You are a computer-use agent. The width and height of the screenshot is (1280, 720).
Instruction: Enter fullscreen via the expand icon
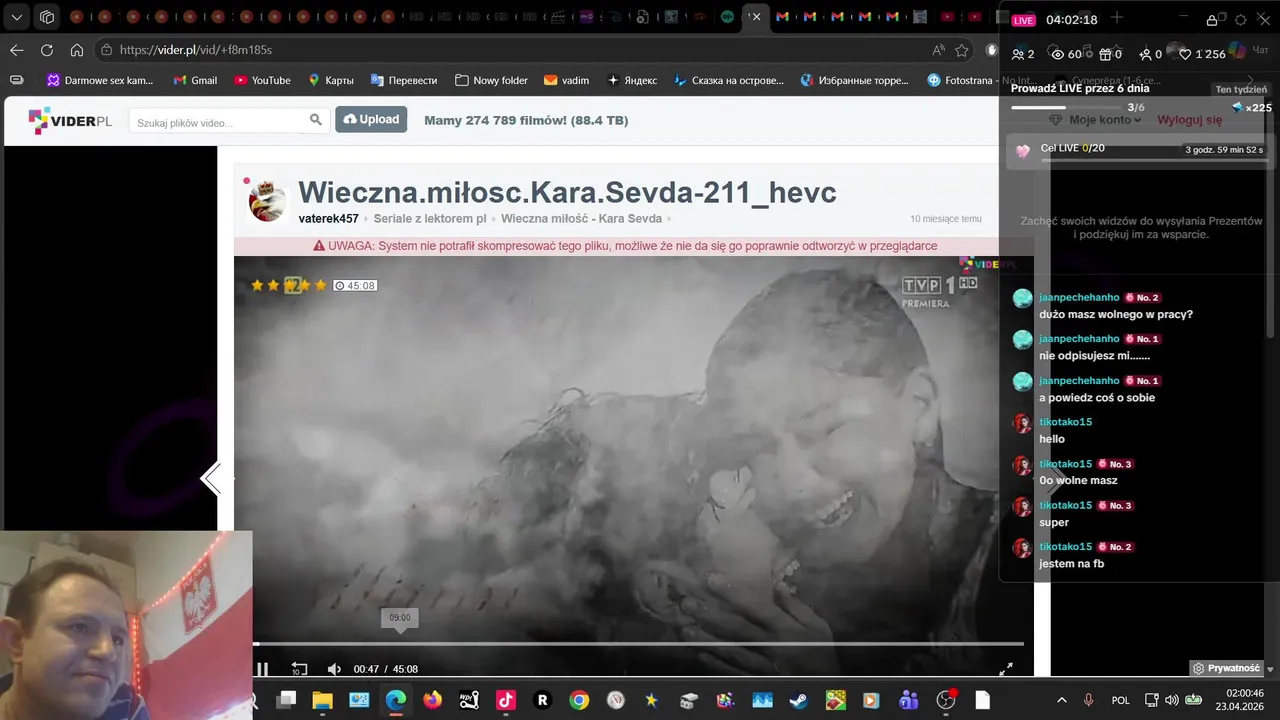click(1006, 669)
